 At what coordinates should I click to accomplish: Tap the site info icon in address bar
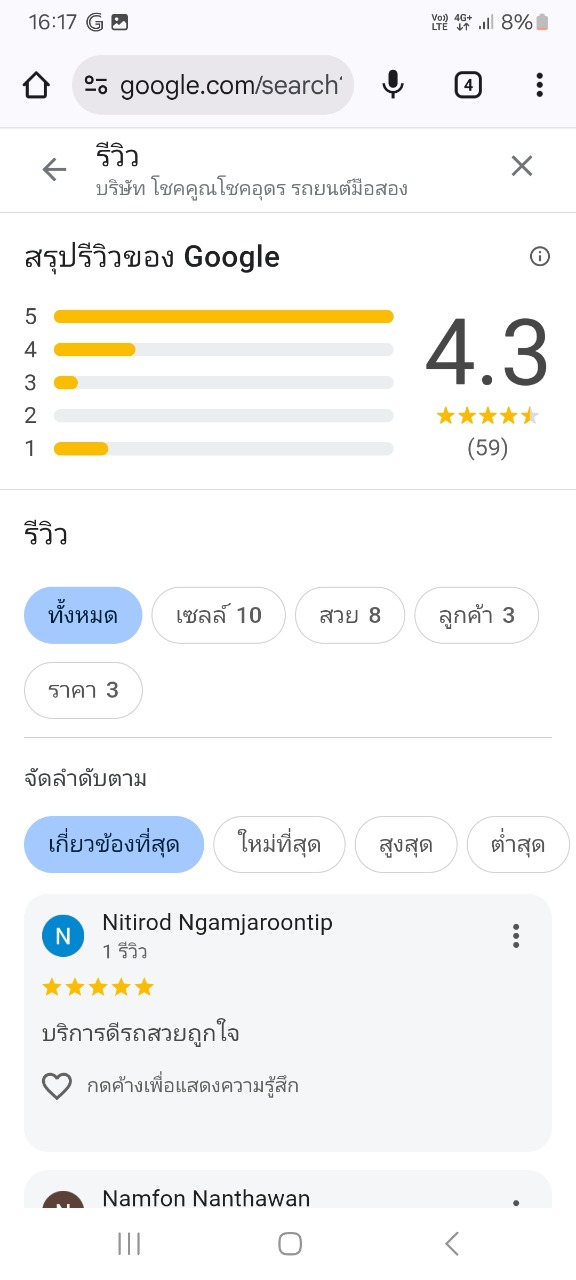pyautogui.click(x=96, y=86)
